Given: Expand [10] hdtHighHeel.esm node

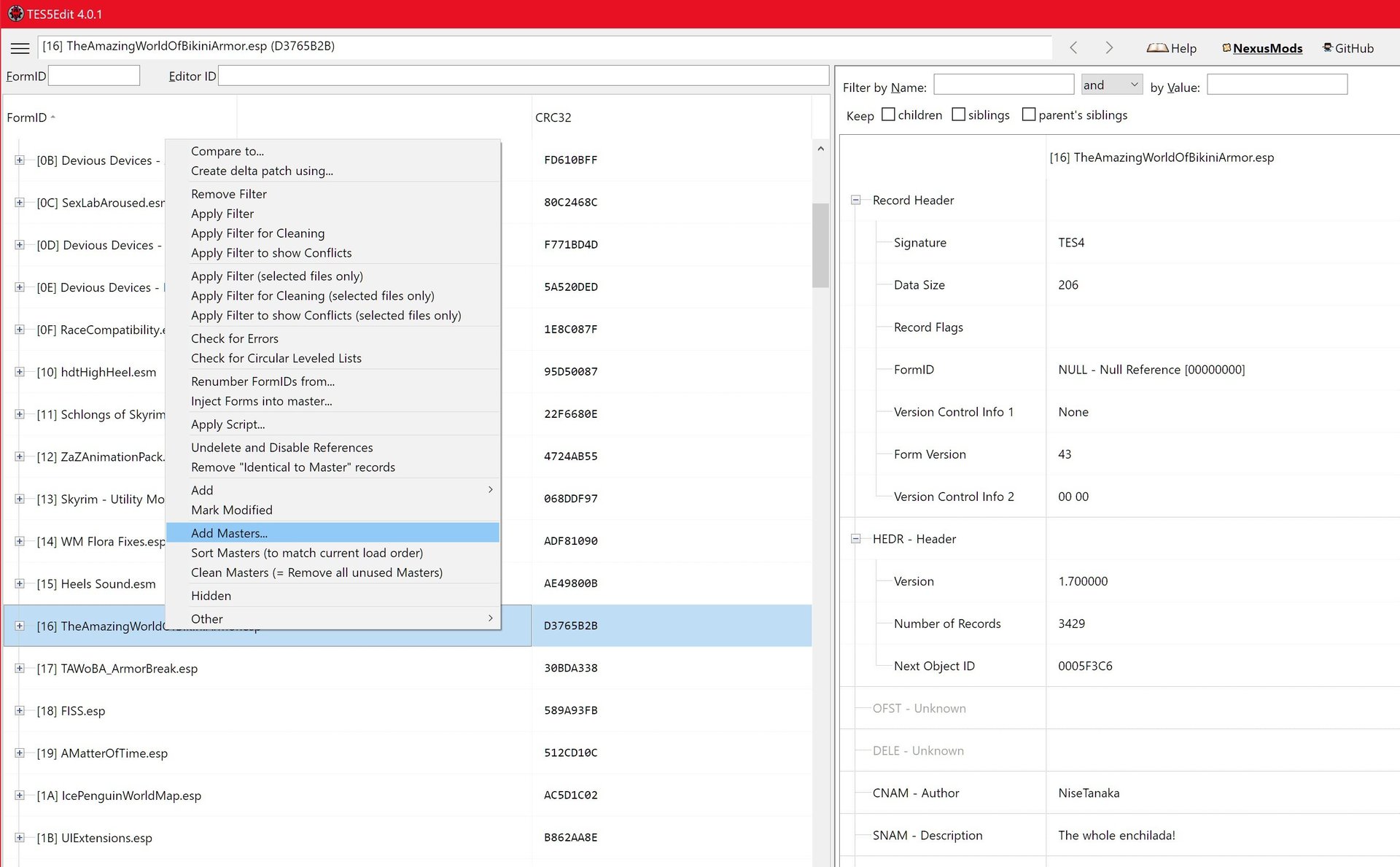Looking at the screenshot, I should point(20,372).
